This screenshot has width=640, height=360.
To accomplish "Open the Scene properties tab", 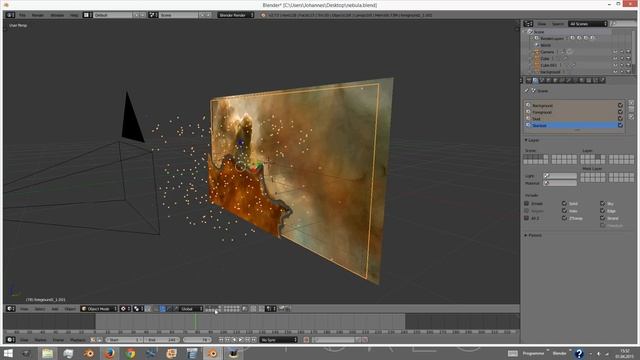I will (542, 80).
